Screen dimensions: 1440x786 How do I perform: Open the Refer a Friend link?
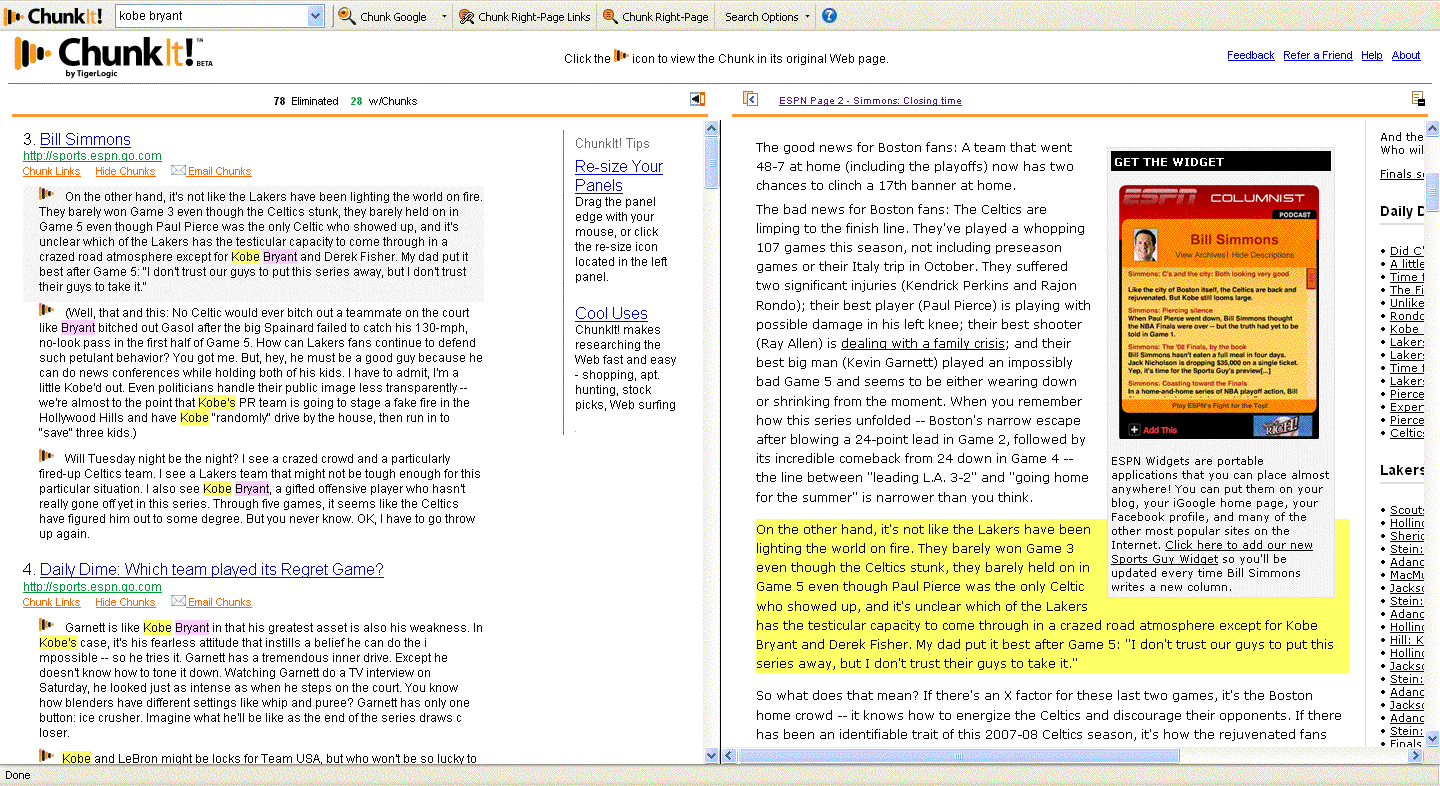[1318, 56]
